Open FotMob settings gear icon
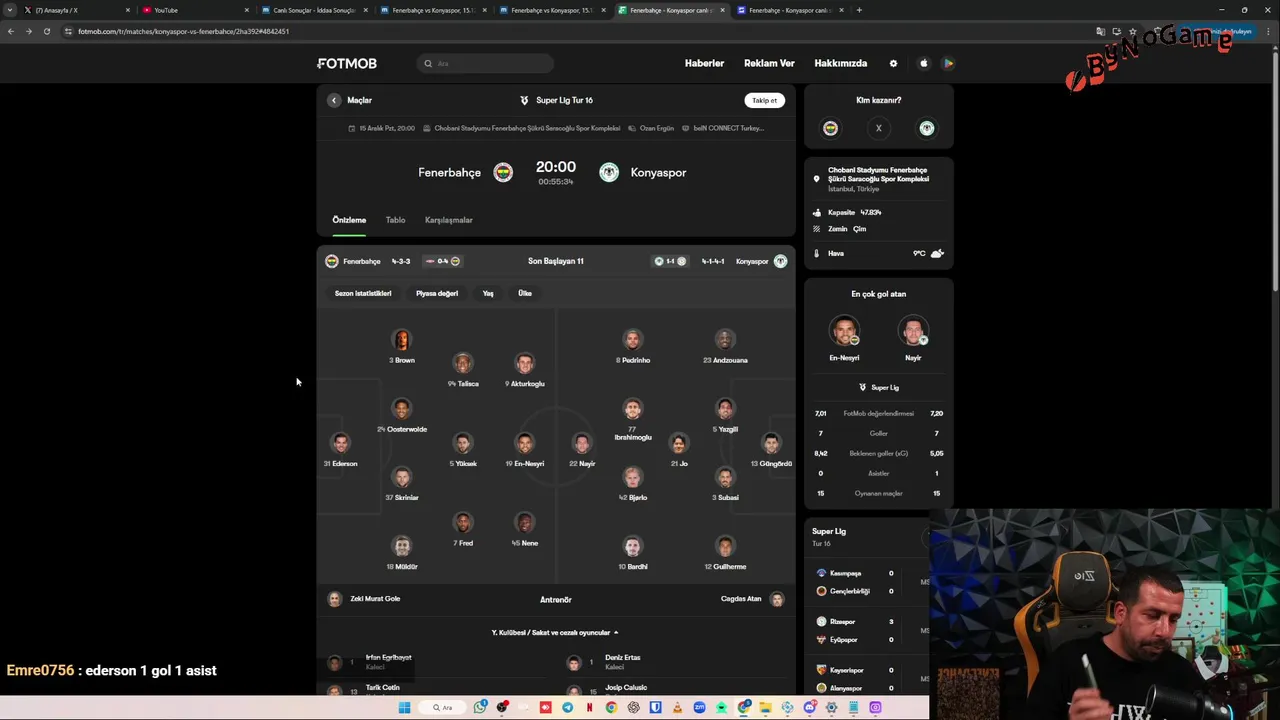1280x720 pixels. coord(893,63)
